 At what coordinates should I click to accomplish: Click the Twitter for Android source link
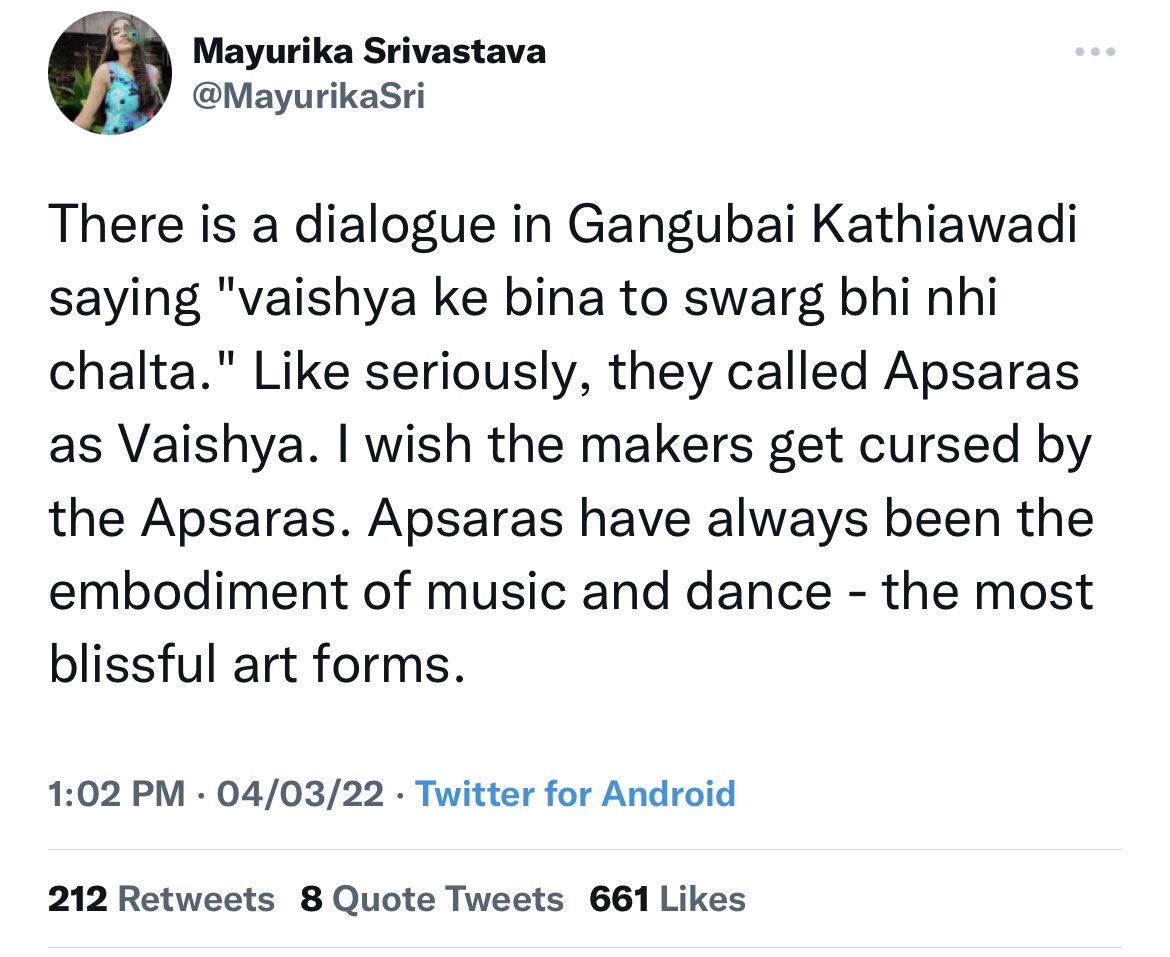click(575, 794)
